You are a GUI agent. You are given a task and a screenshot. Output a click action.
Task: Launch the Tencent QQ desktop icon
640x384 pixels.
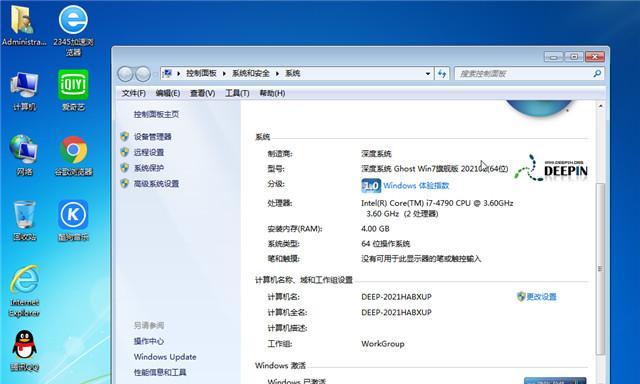pyautogui.click(x=24, y=351)
